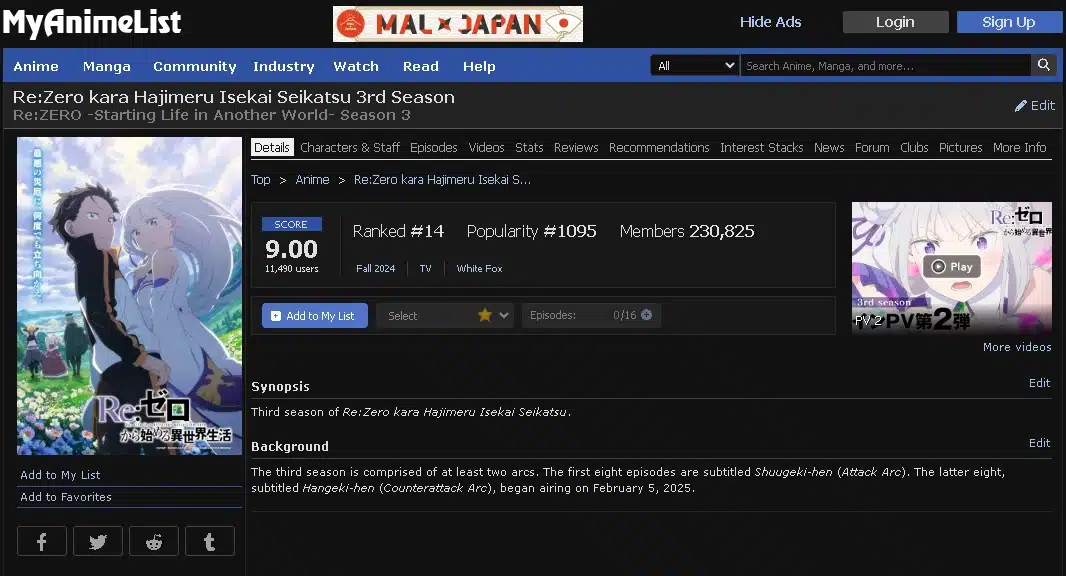This screenshot has width=1066, height=576.
Task: Click the Login button
Action: pos(895,22)
